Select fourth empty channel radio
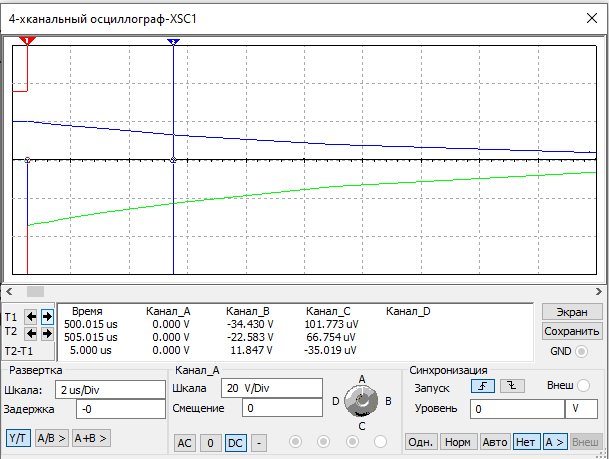This screenshot has width=609, height=459. pyautogui.click(x=380, y=442)
